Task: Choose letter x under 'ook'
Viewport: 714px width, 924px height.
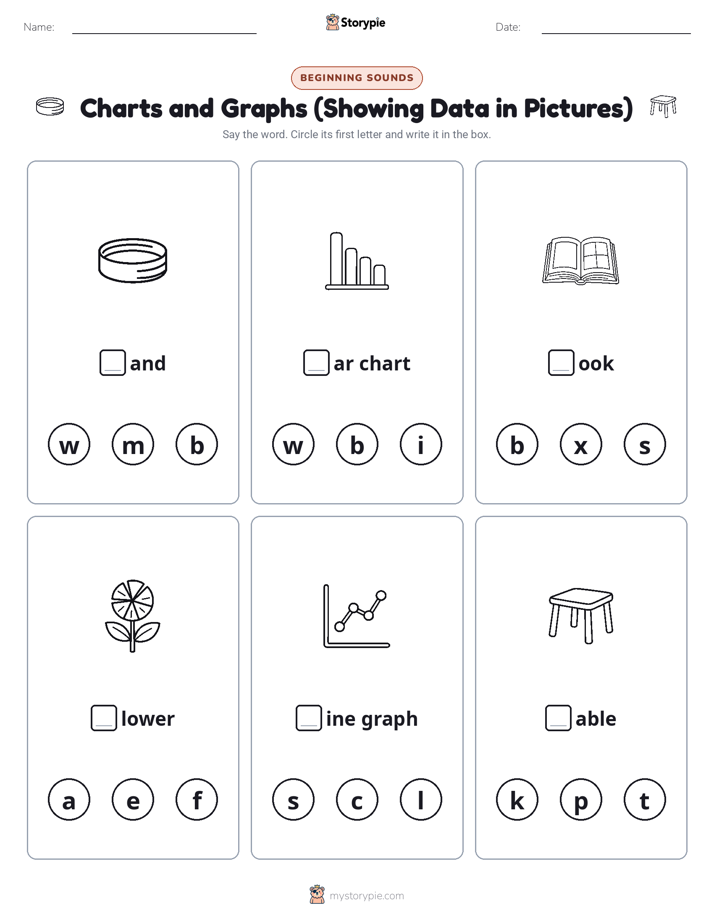Action: pyautogui.click(x=581, y=444)
